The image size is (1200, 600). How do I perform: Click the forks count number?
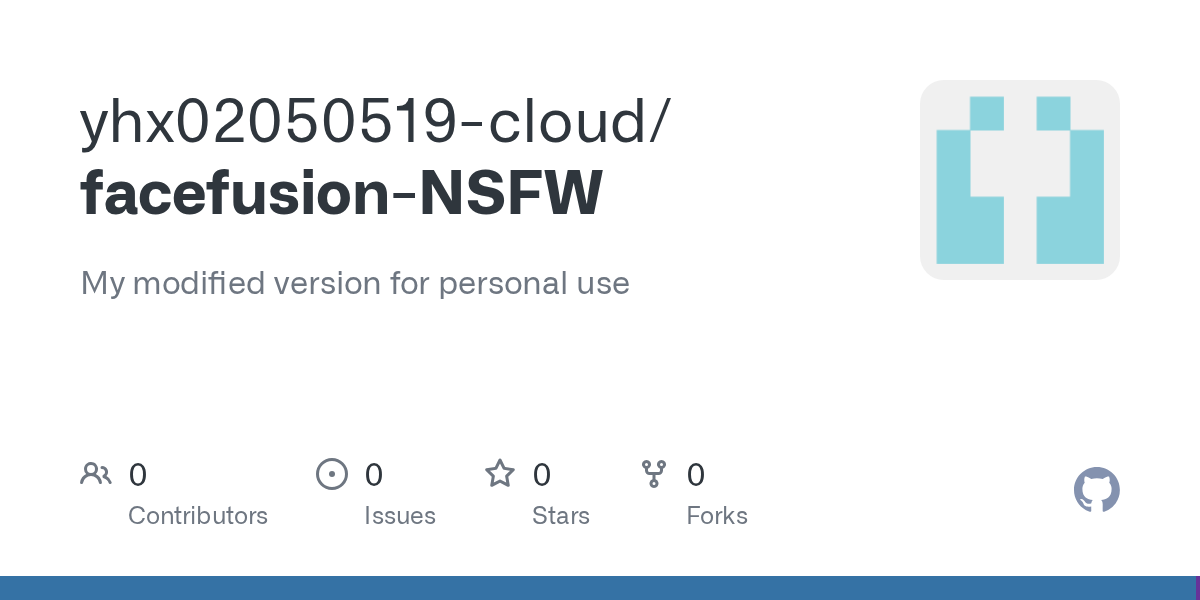coord(696,475)
